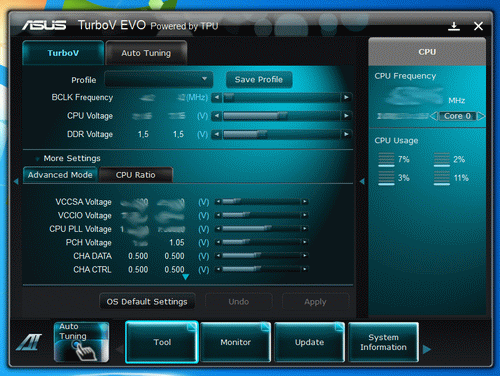
Task: Increase BCLK Frequency with right arrow
Action: (x=346, y=97)
